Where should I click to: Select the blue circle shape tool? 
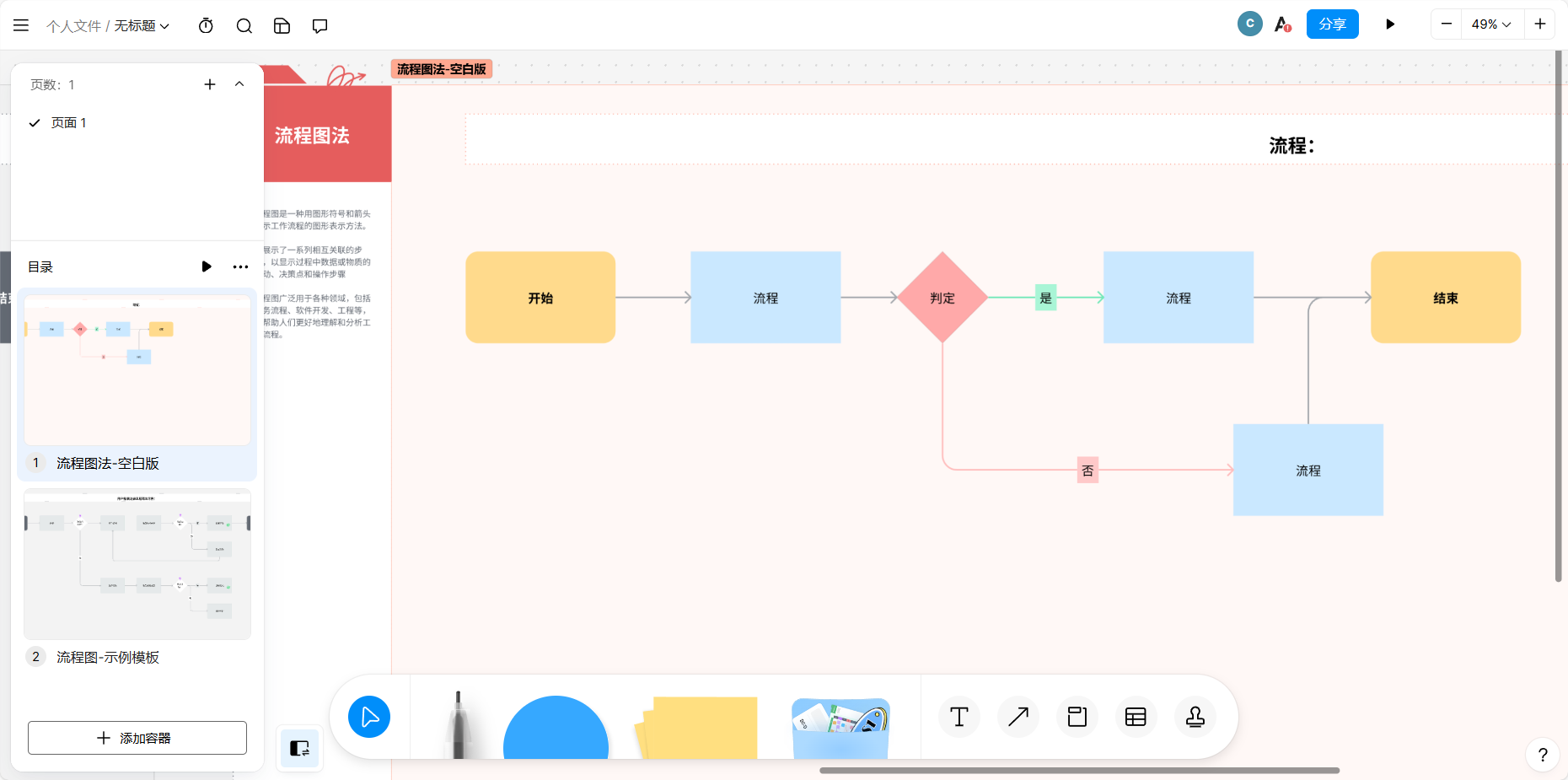[556, 728]
